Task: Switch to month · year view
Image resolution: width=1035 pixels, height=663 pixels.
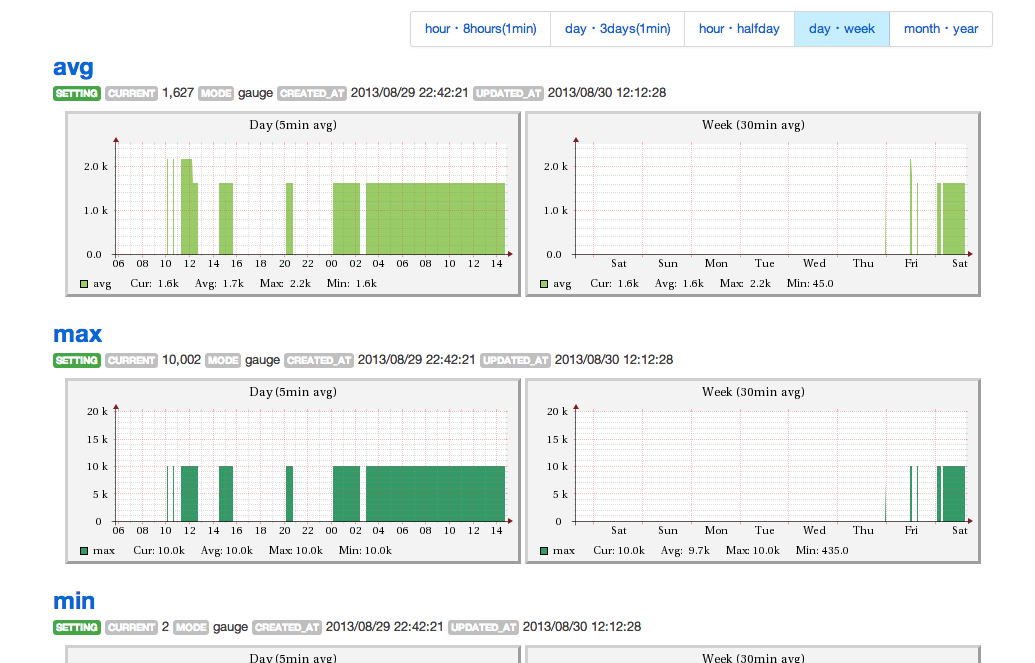Action: click(941, 29)
